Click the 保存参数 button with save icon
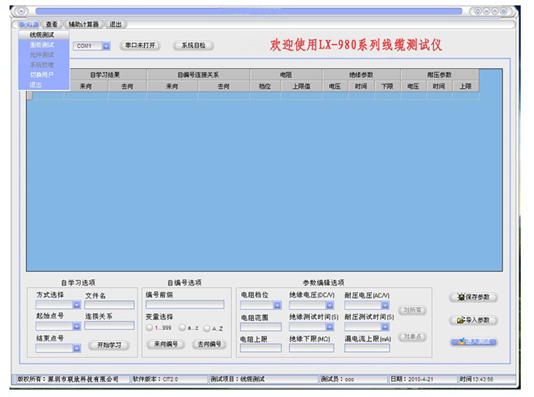Screen dimensions: 534x397 coord(473,297)
